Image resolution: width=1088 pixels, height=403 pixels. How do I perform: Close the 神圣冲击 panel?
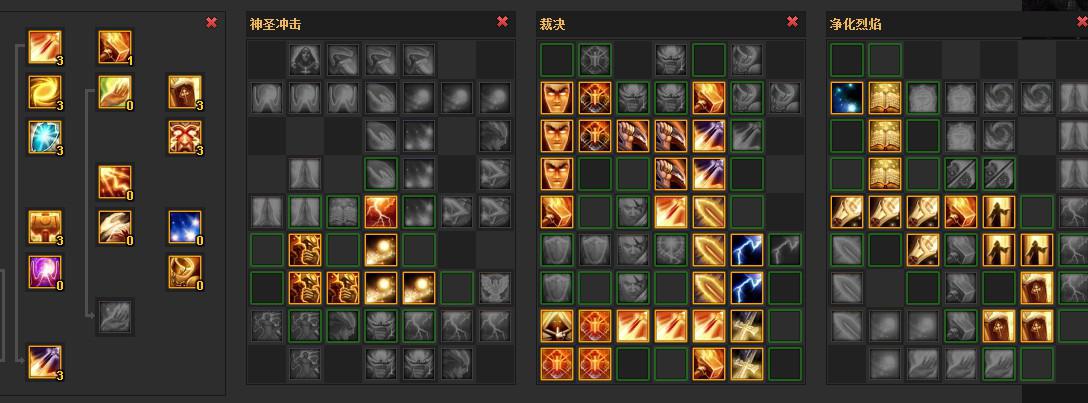pyautogui.click(x=502, y=22)
